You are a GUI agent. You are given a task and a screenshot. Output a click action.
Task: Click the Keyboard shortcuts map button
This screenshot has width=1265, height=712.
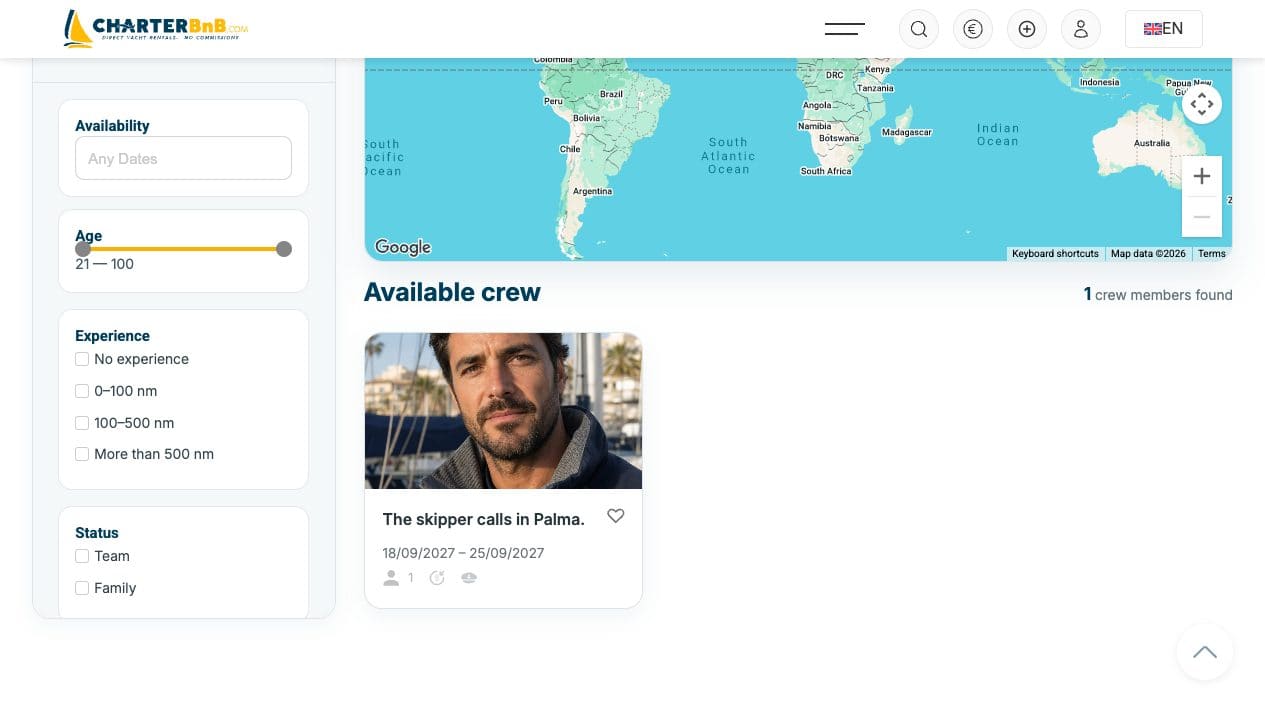(x=1055, y=254)
